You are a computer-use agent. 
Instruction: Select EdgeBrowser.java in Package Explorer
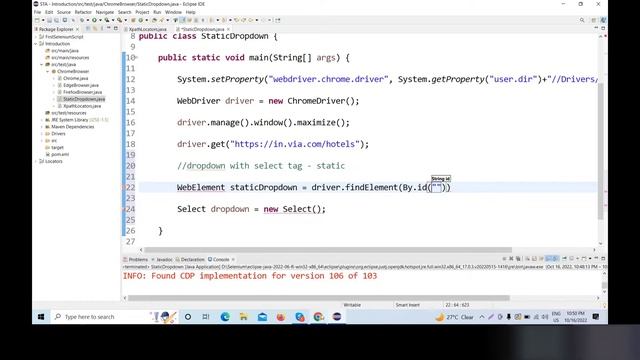point(81,85)
